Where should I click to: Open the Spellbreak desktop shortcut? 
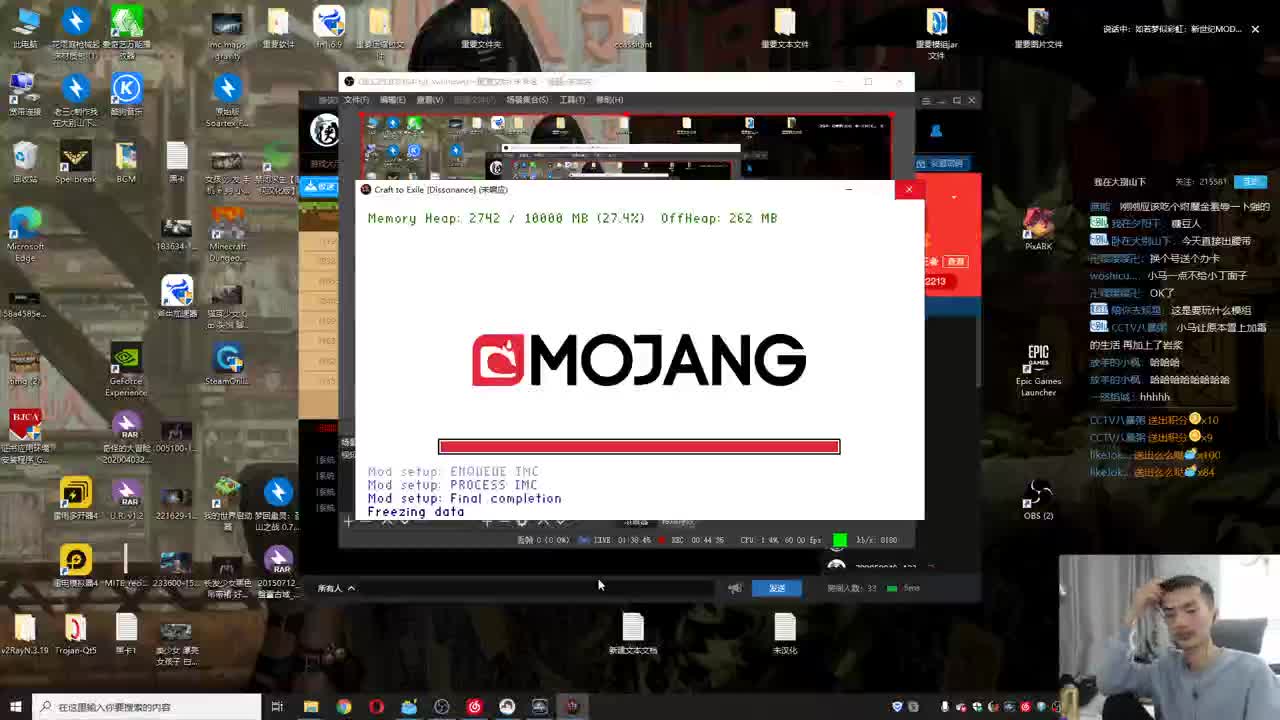(76, 164)
